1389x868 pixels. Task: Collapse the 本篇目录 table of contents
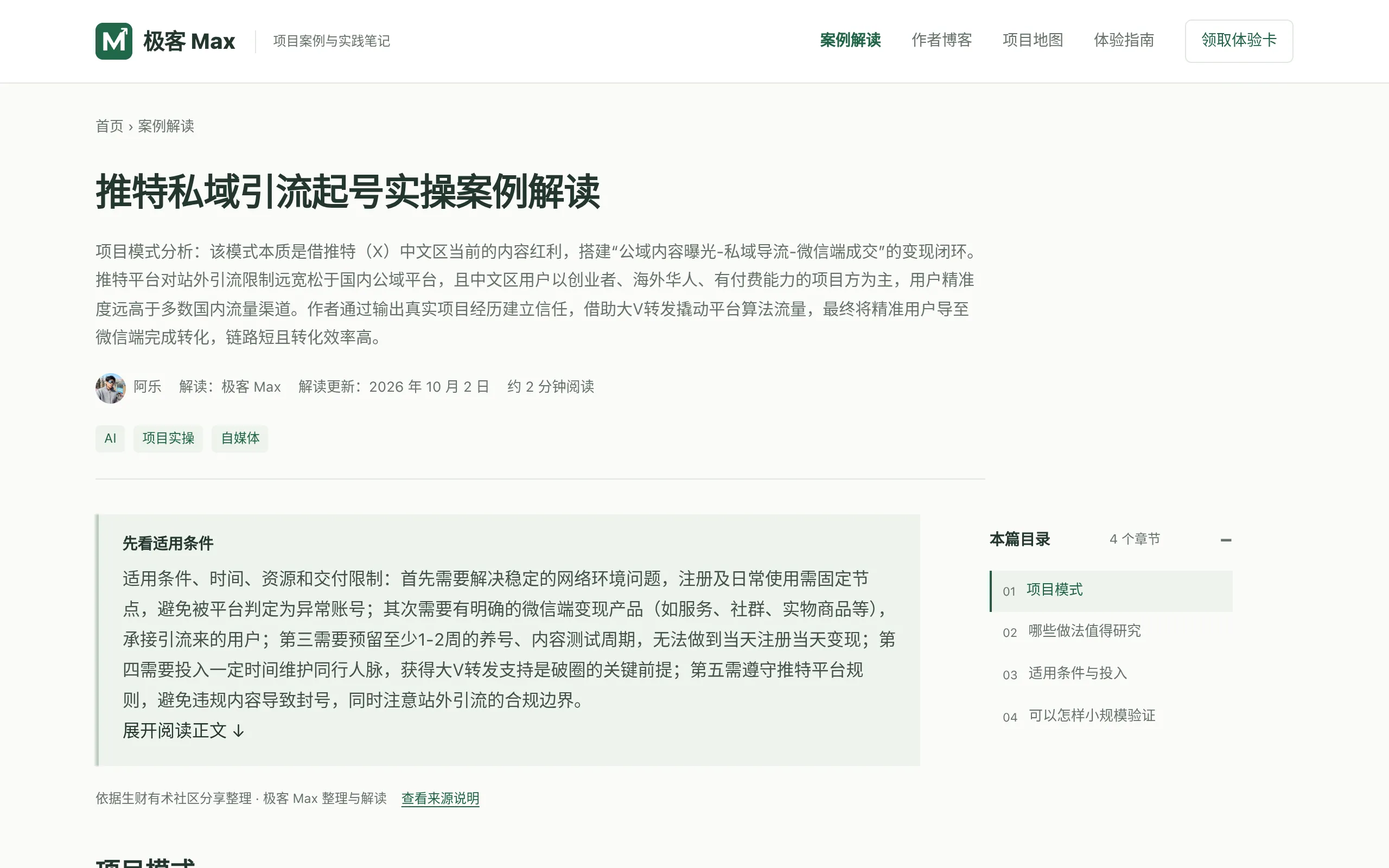click(x=1226, y=540)
